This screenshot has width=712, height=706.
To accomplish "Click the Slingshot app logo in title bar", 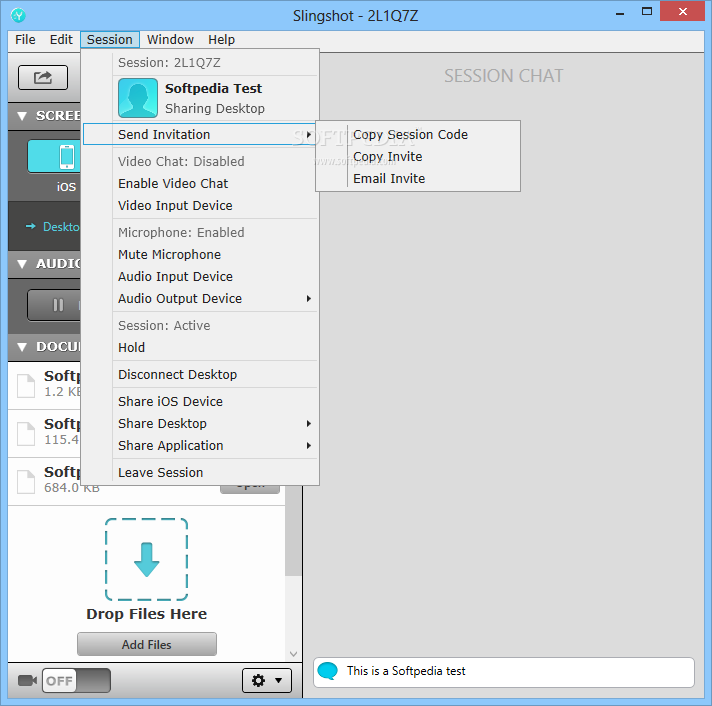I will [x=18, y=15].
